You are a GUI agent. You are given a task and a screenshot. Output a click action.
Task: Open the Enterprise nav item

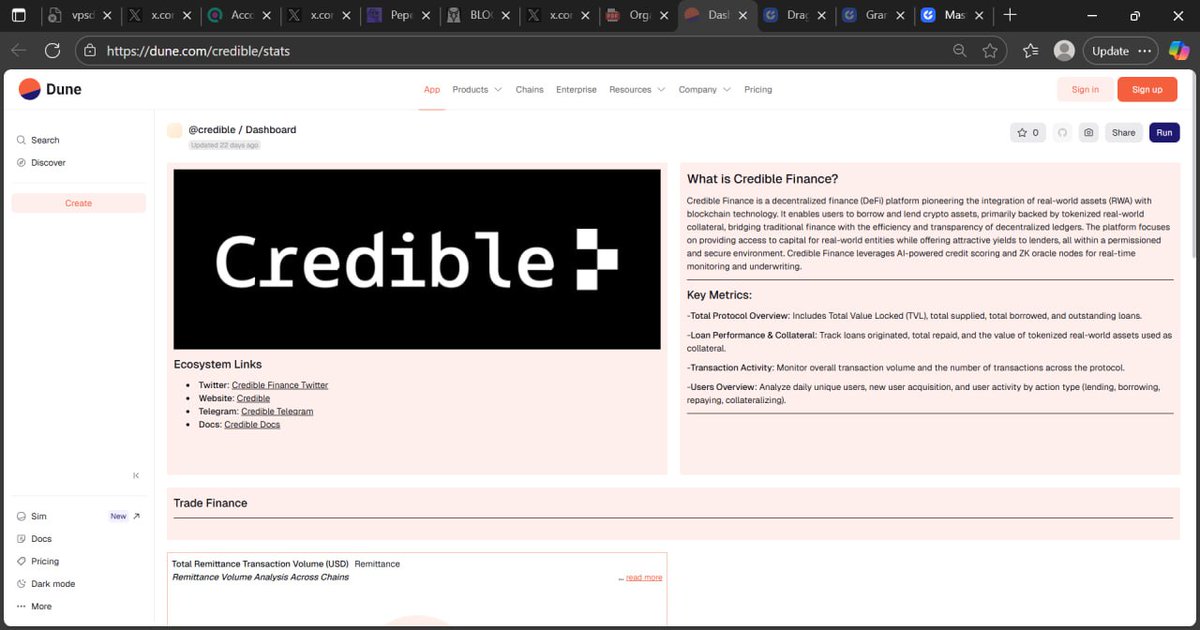pyautogui.click(x=576, y=89)
